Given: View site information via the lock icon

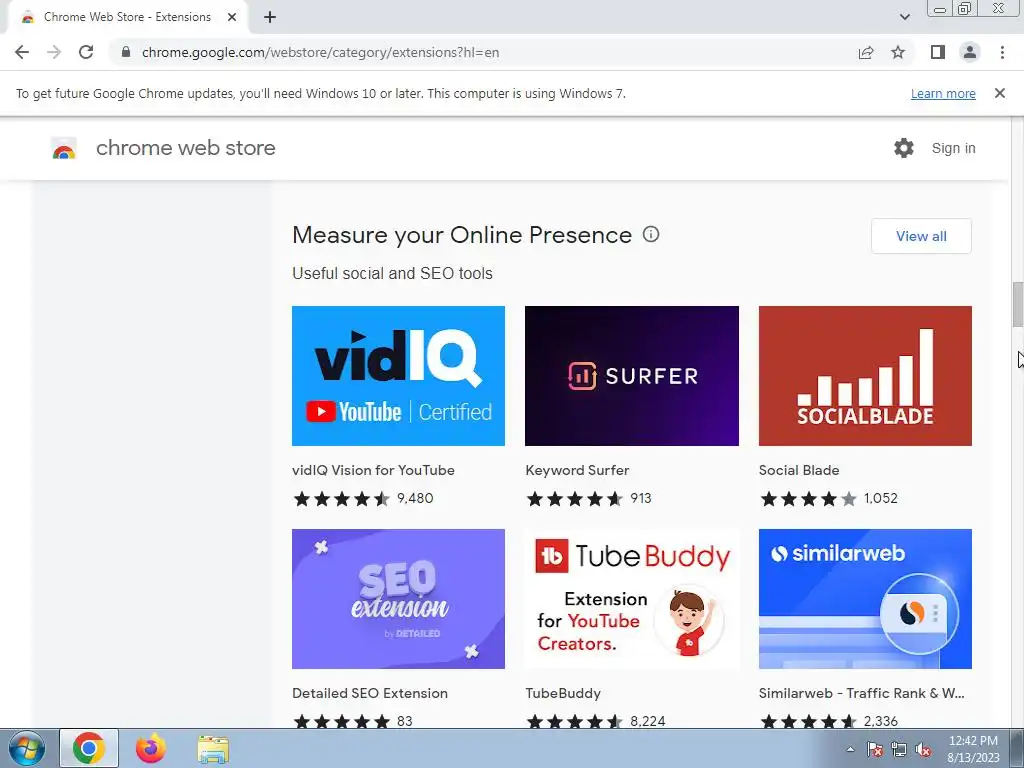Looking at the screenshot, I should coord(126,52).
